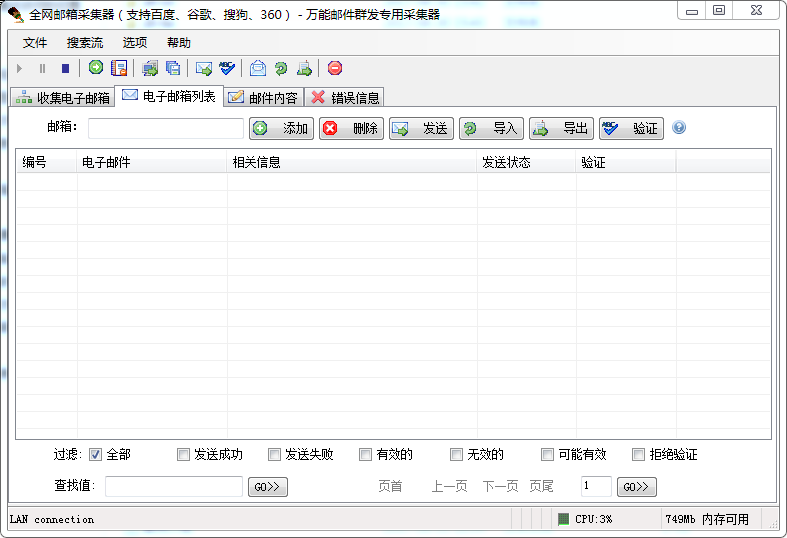Select the 电子邮箱列表 tab
This screenshot has height=538, width=787.
(169, 96)
